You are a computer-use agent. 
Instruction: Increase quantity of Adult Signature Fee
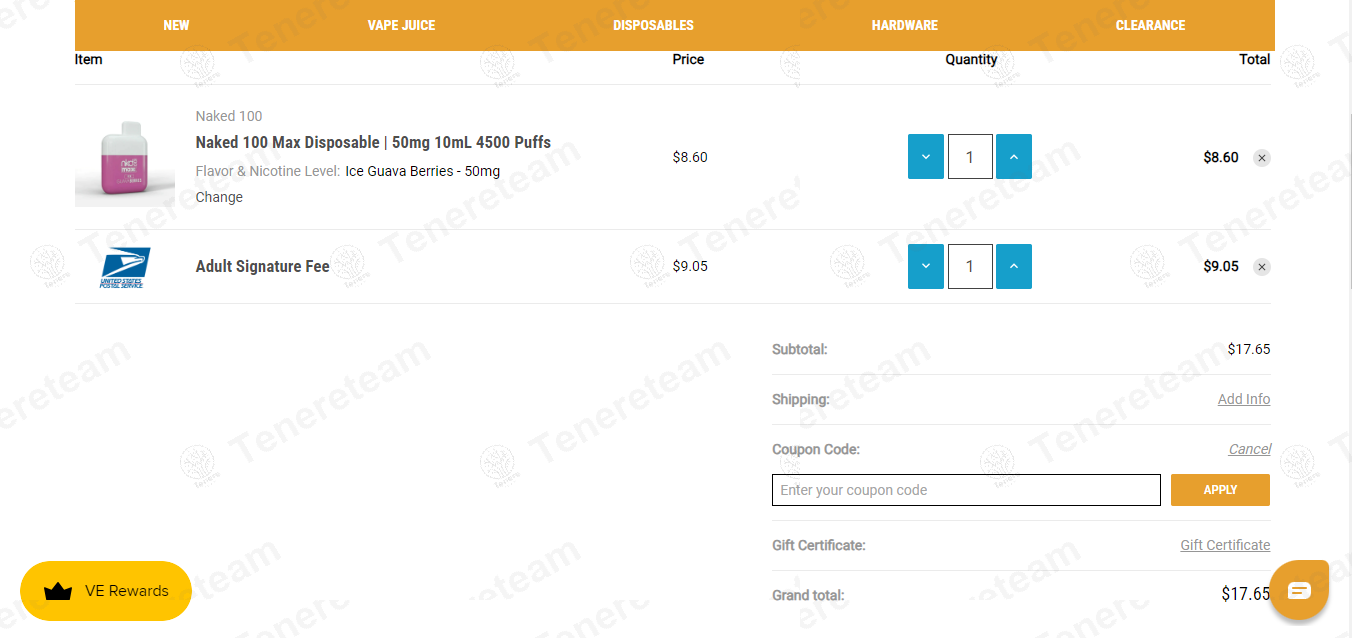pyautogui.click(x=1014, y=266)
